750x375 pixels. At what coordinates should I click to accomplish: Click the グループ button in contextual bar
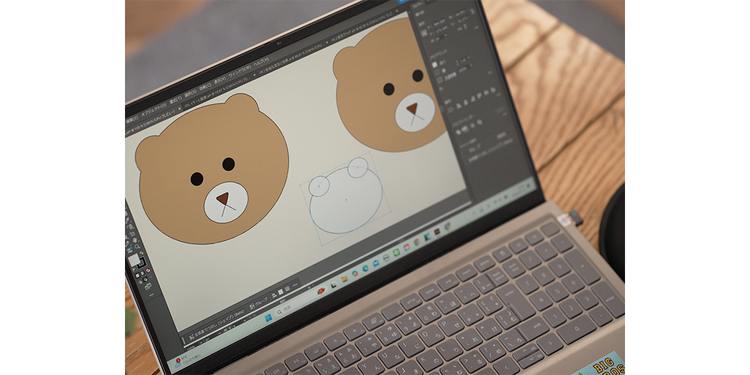click(259, 303)
